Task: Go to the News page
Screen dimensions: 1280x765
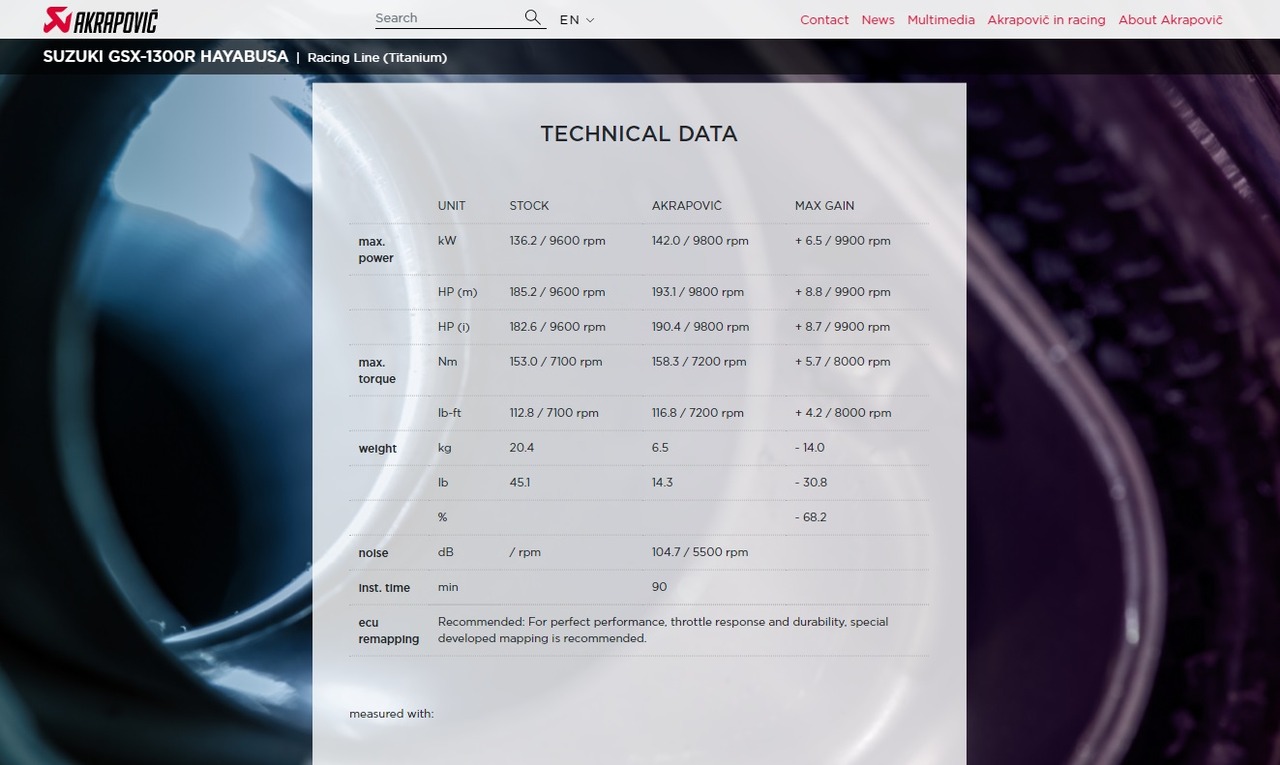Action: (x=878, y=19)
